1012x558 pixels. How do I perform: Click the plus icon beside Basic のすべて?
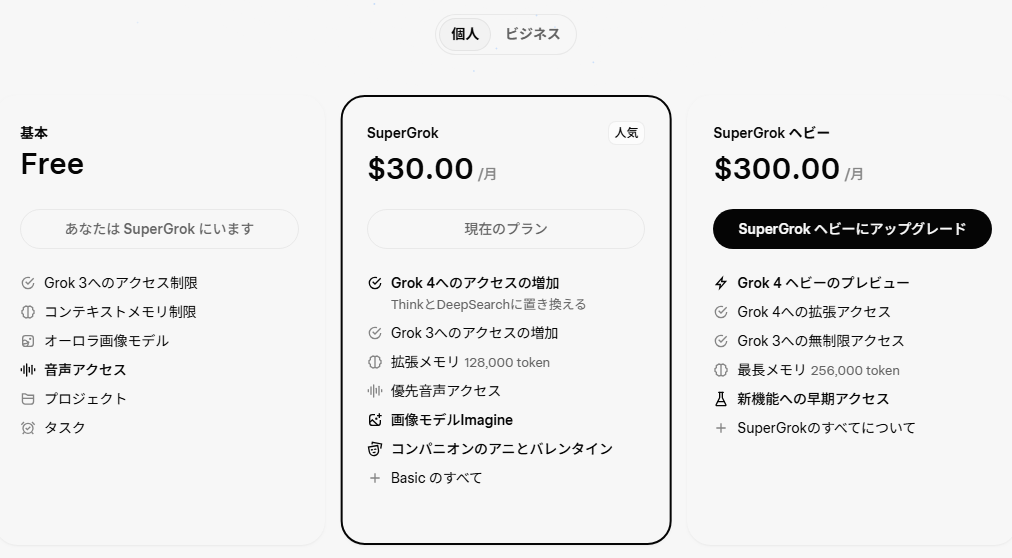click(x=375, y=478)
